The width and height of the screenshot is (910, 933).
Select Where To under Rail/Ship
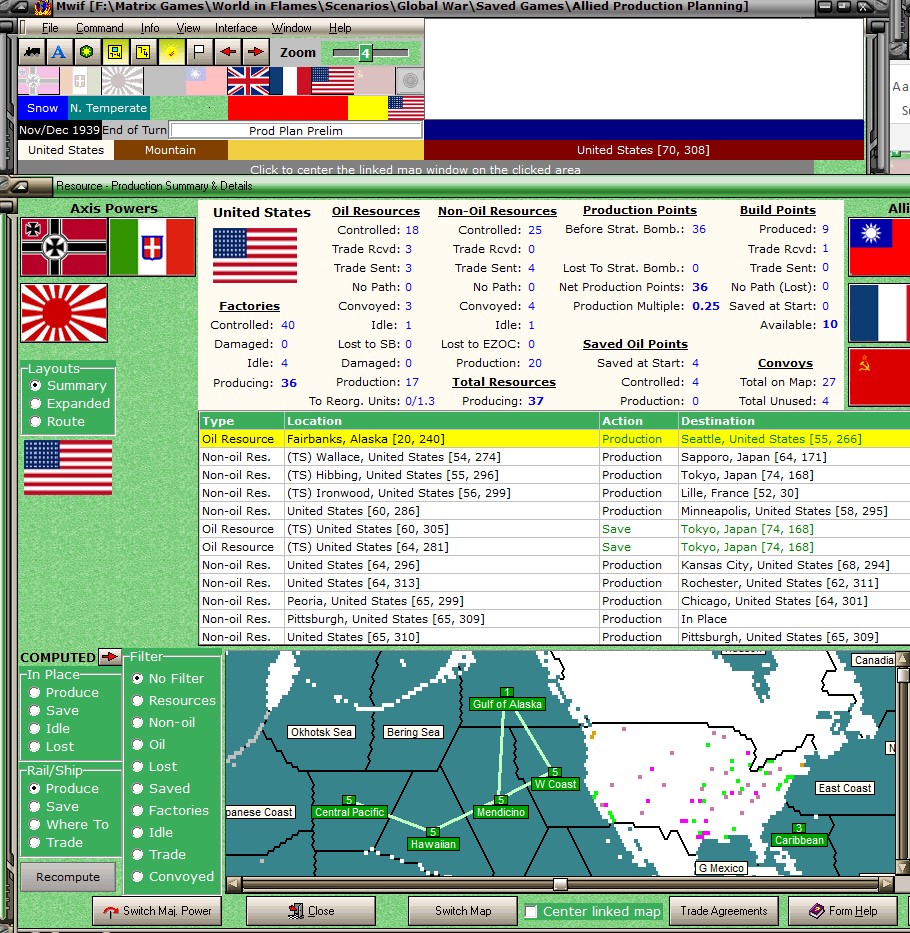click(35, 825)
